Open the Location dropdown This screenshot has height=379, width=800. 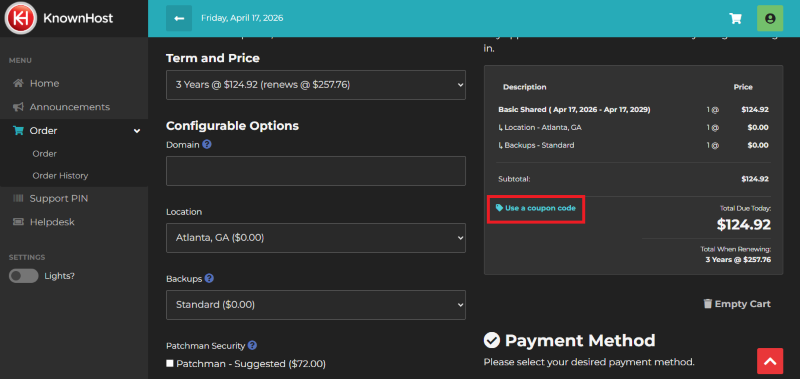[316, 238]
